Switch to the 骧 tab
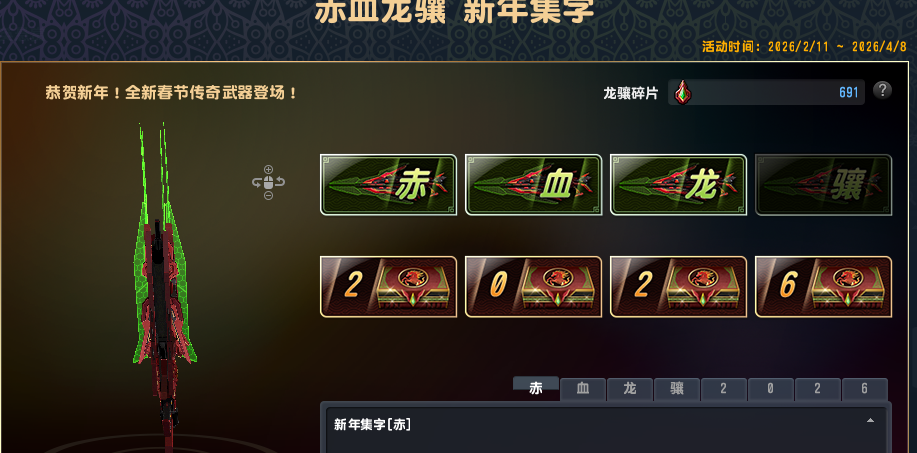 click(x=677, y=389)
